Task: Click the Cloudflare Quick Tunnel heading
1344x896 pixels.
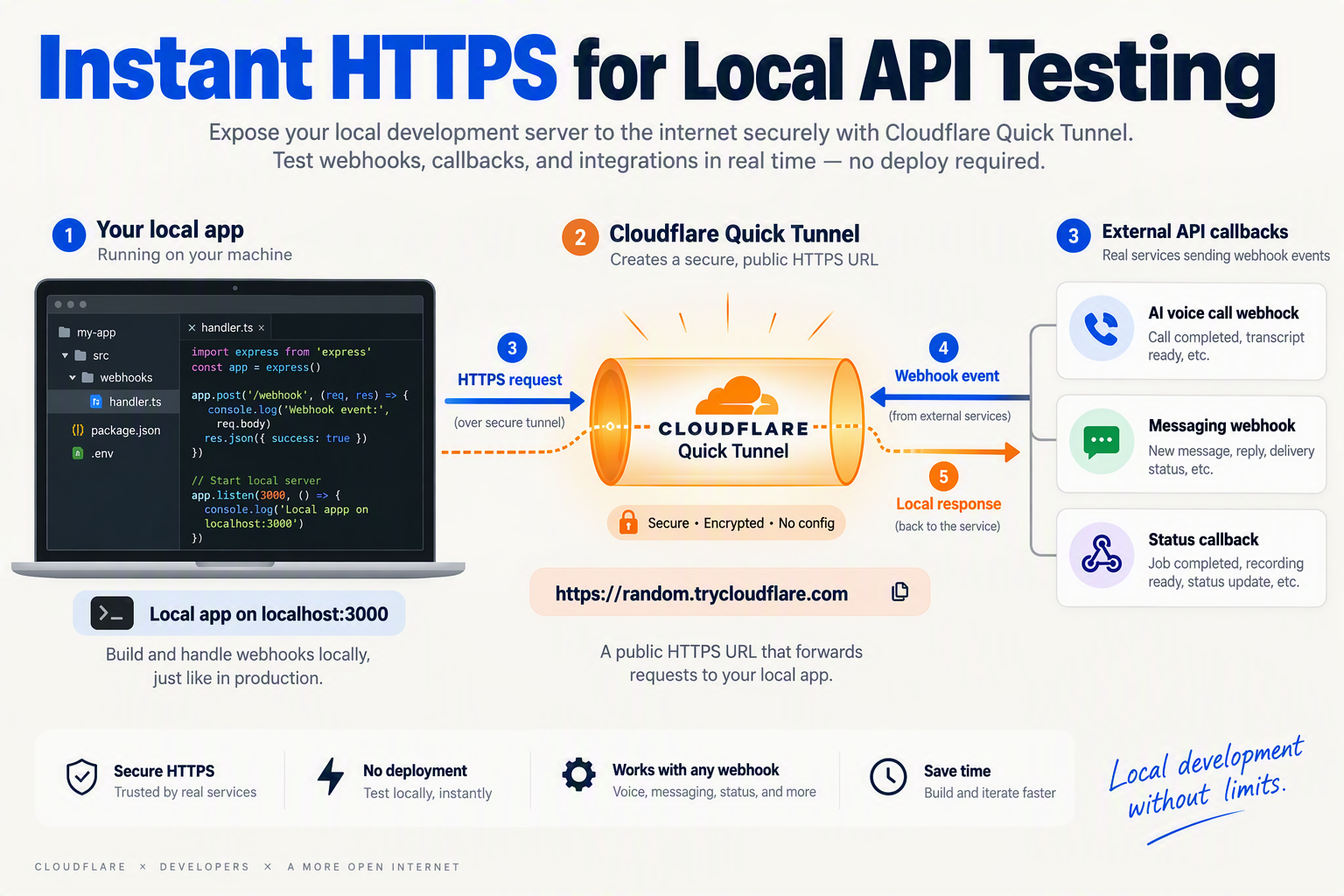Action: point(734,234)
